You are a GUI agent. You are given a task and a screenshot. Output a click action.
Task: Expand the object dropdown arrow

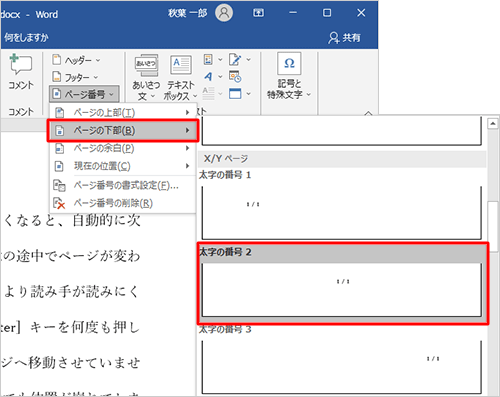pos(249,94)
